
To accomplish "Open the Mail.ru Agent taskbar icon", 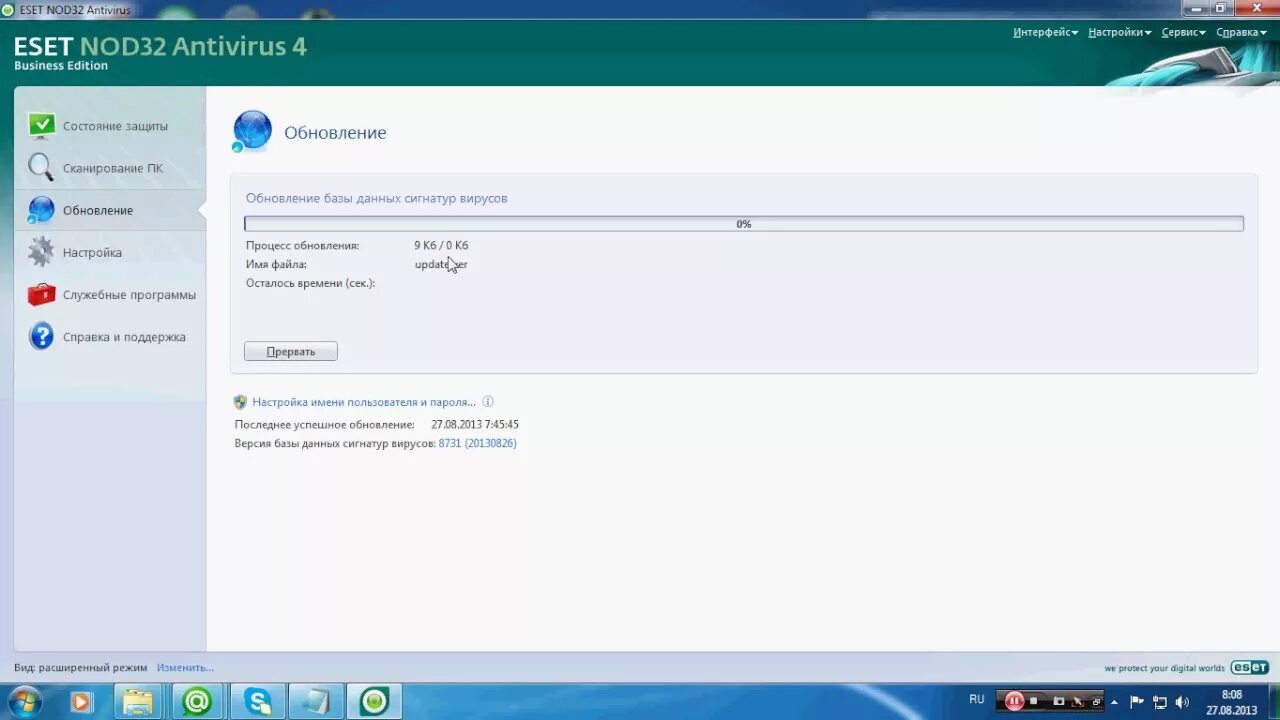I will (x=197, y=702).
